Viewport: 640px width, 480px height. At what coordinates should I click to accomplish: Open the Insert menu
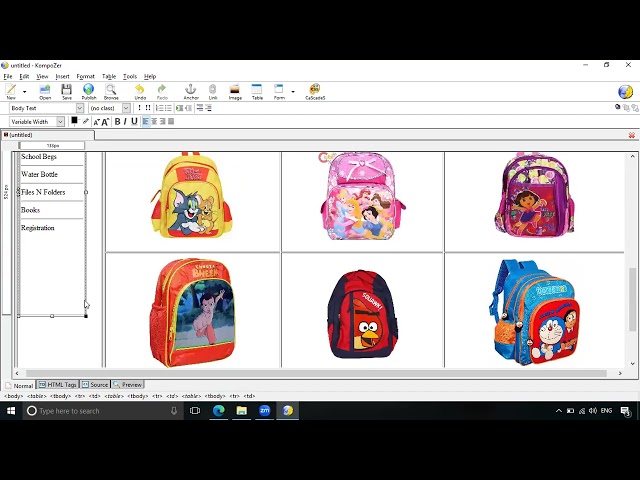pos(62,76)
